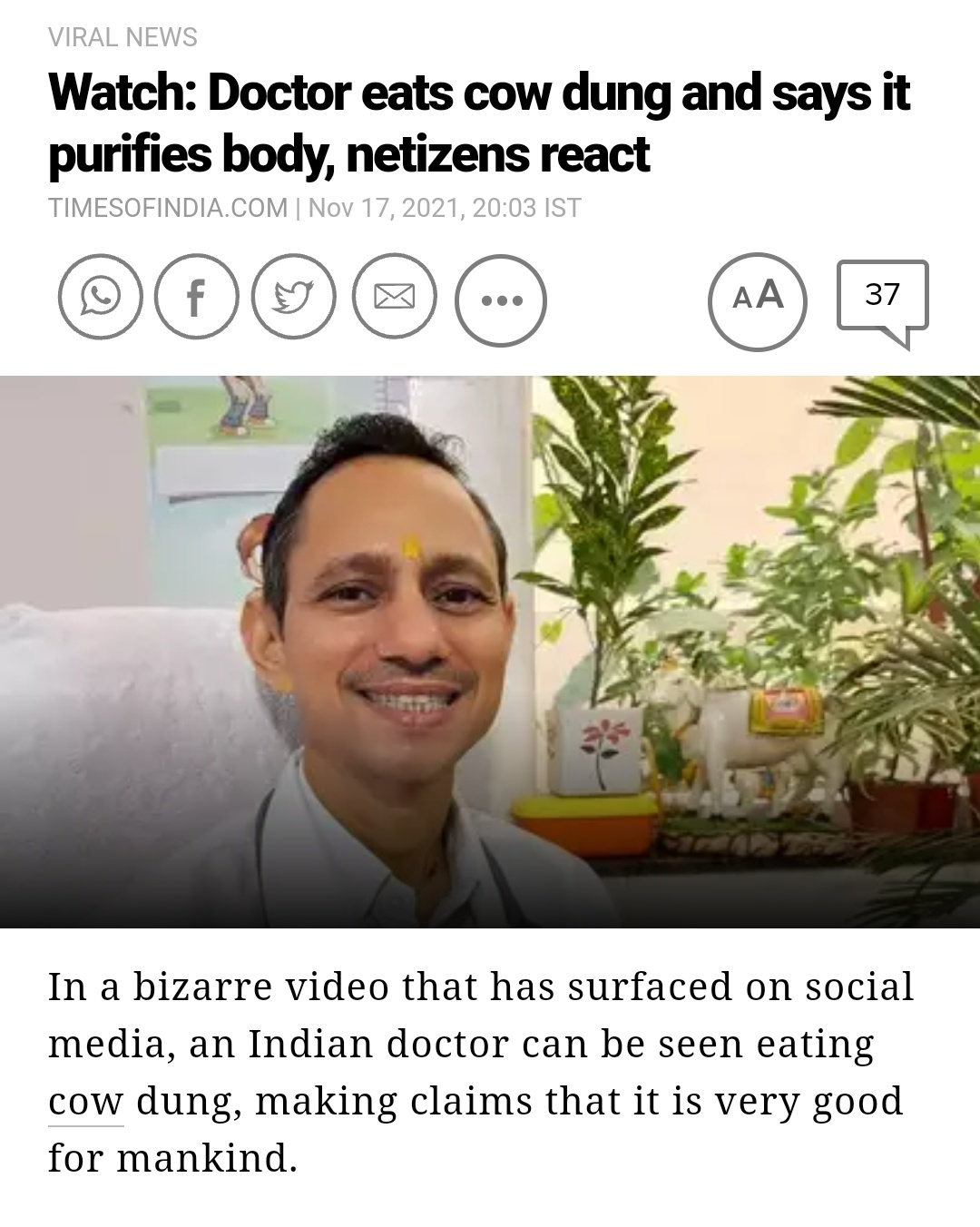Viewport: 980px width, 1227px height.
Task: Open more sharing options ellipsis
Action: tap(501, 300)
